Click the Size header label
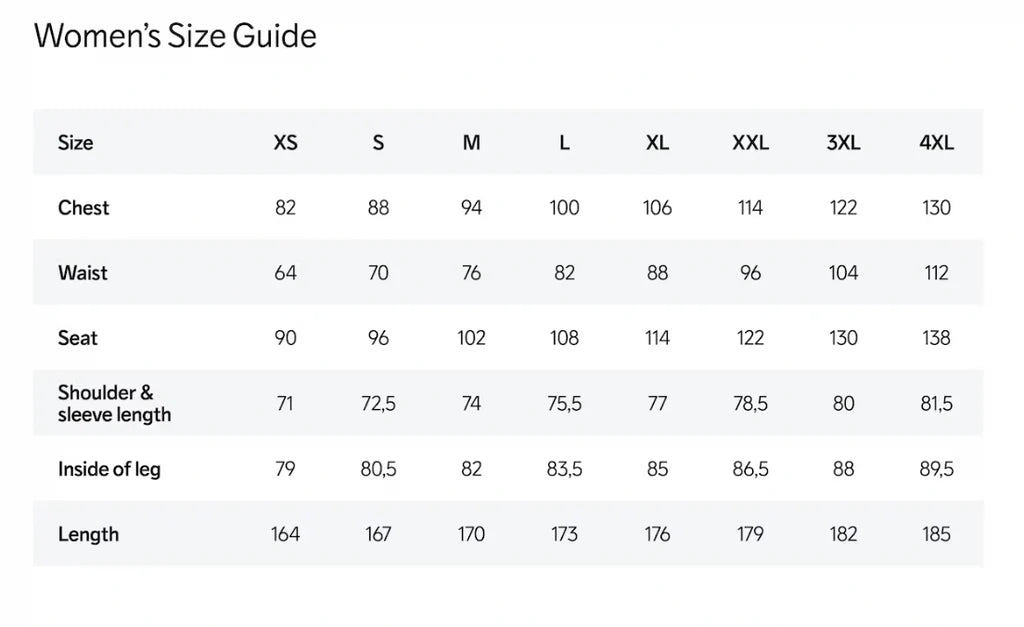 (x=75, y=143)
